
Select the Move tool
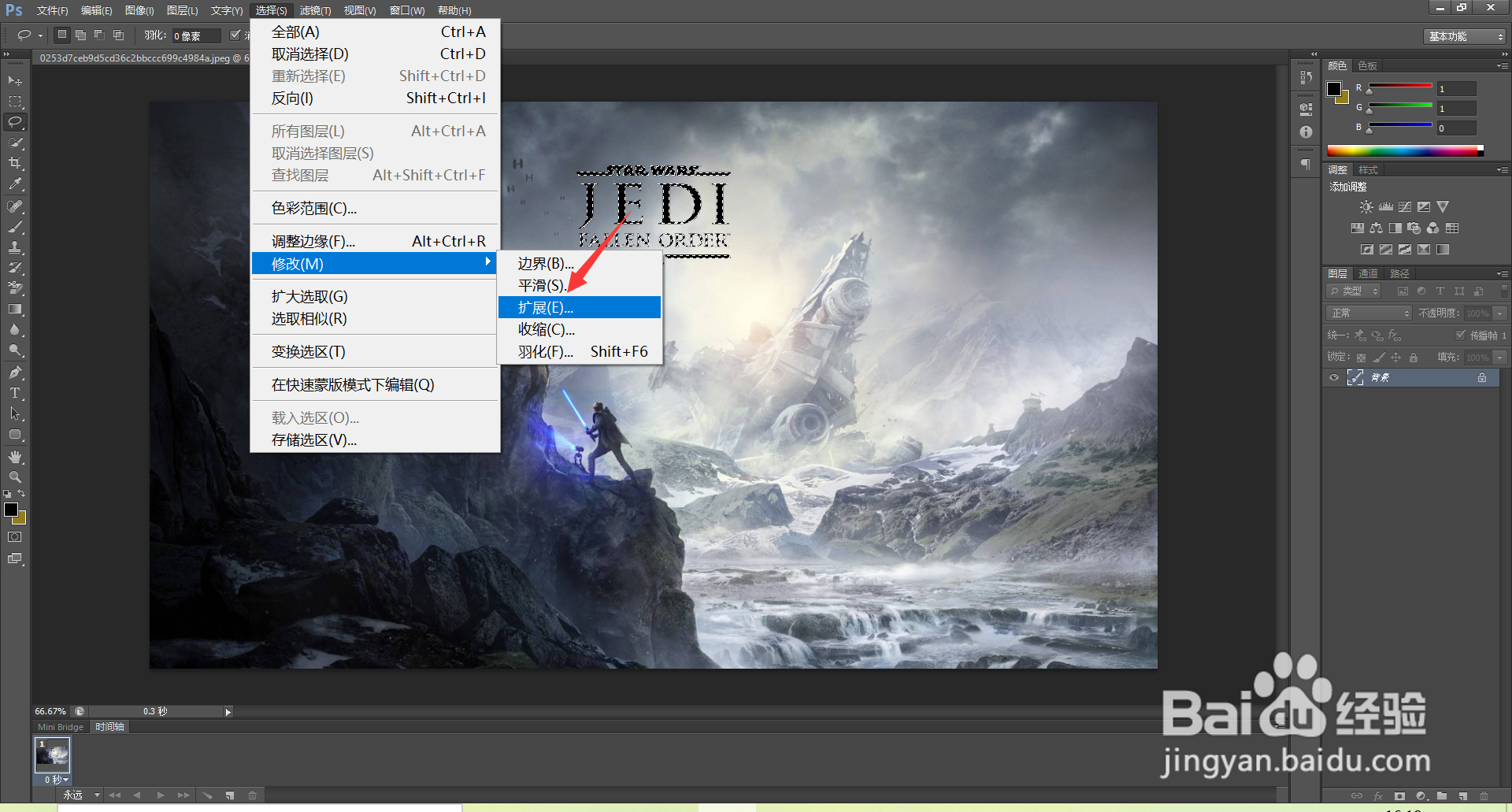(x=15, y=80)
